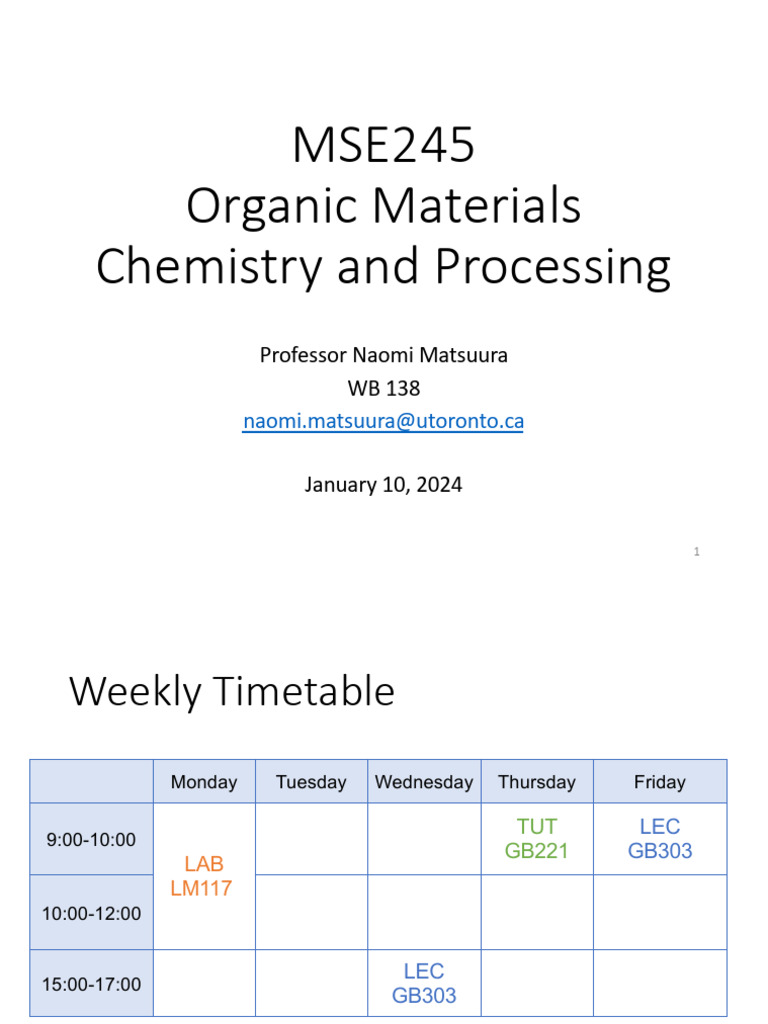The image size is (768, 1024).
Task: Click the orange LAB LM117 cell
Action: (204, 876)
